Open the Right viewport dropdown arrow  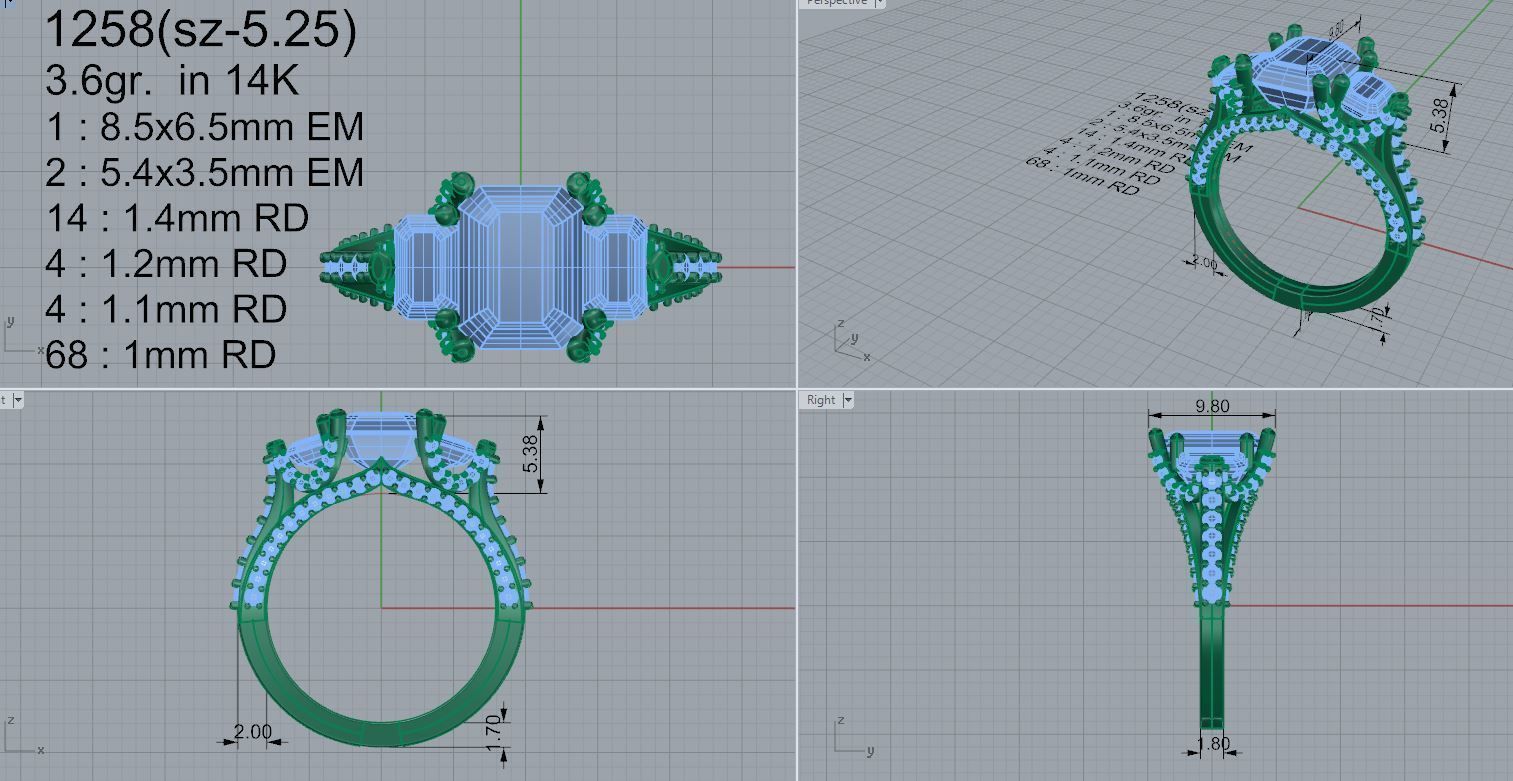click(x=848, y=400)
